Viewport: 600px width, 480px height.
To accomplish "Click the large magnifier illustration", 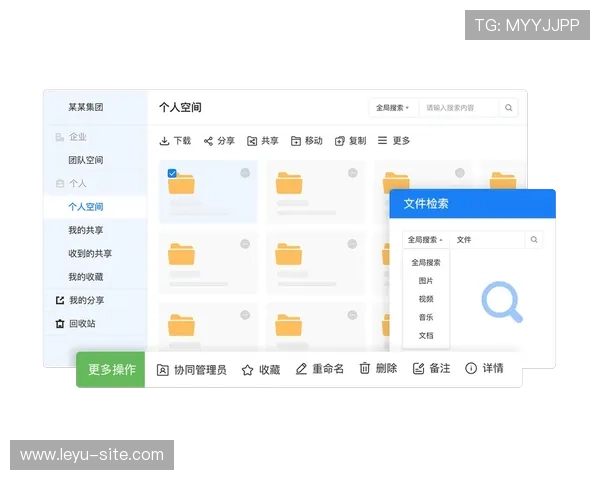I will [502, 302].
